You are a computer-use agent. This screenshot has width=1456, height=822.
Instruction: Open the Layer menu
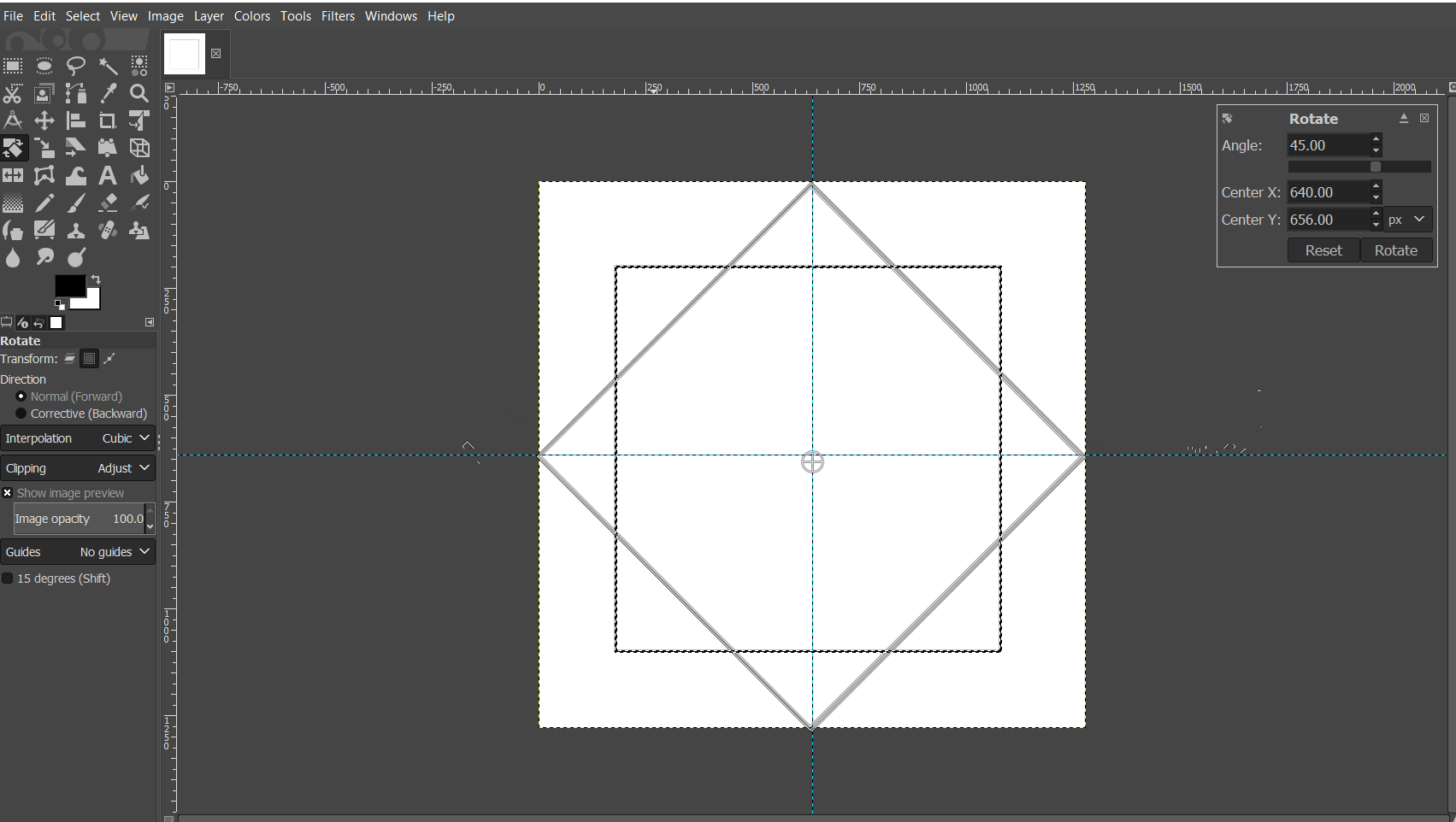coord(209,16)
